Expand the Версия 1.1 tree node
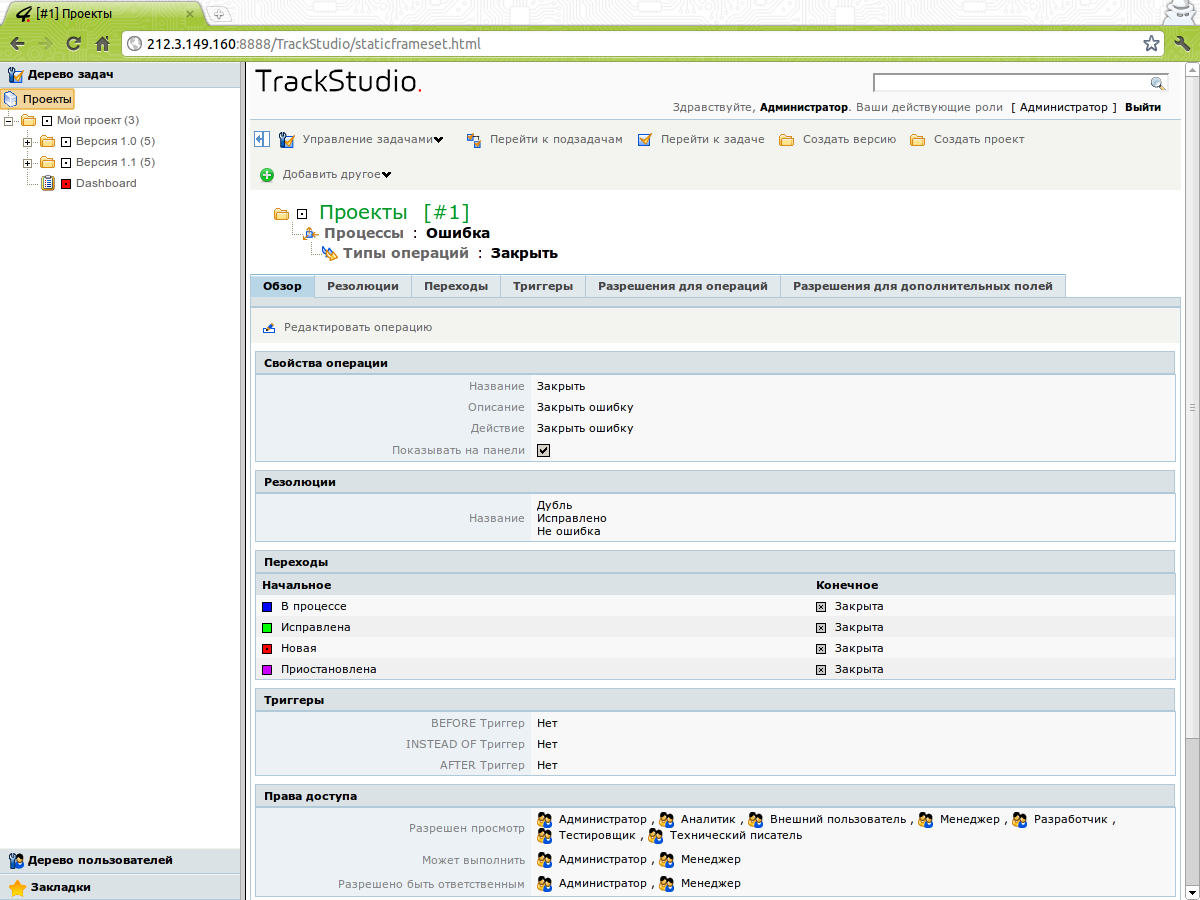 28,162
